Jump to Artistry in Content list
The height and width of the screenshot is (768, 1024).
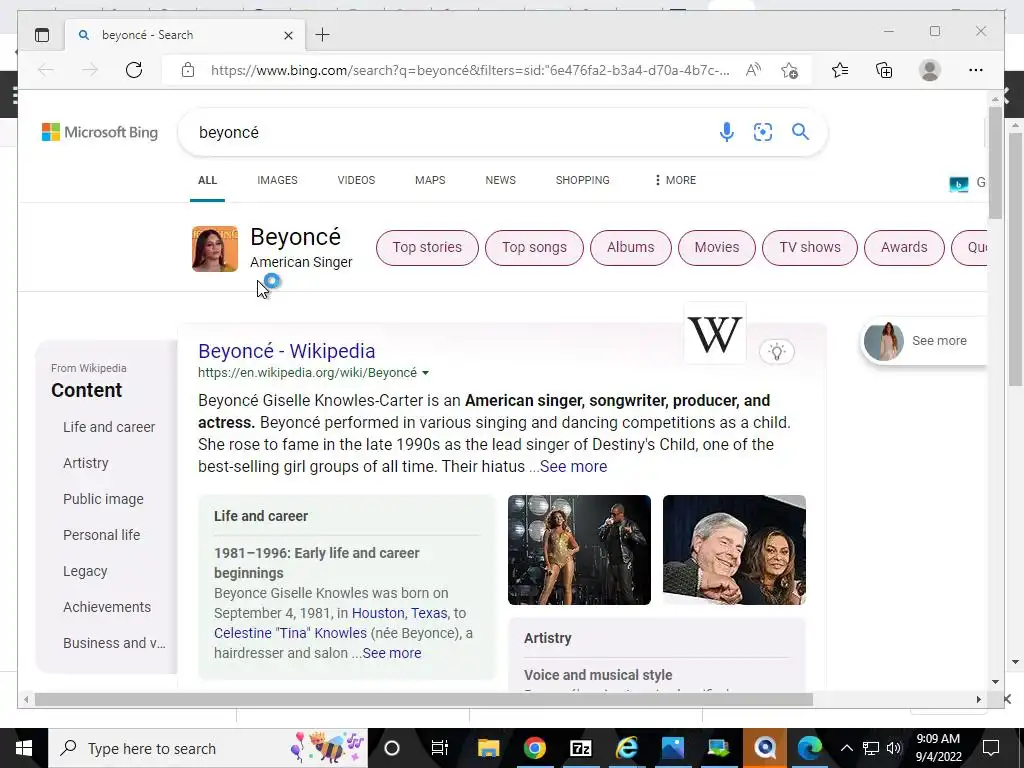pos(86,463)
